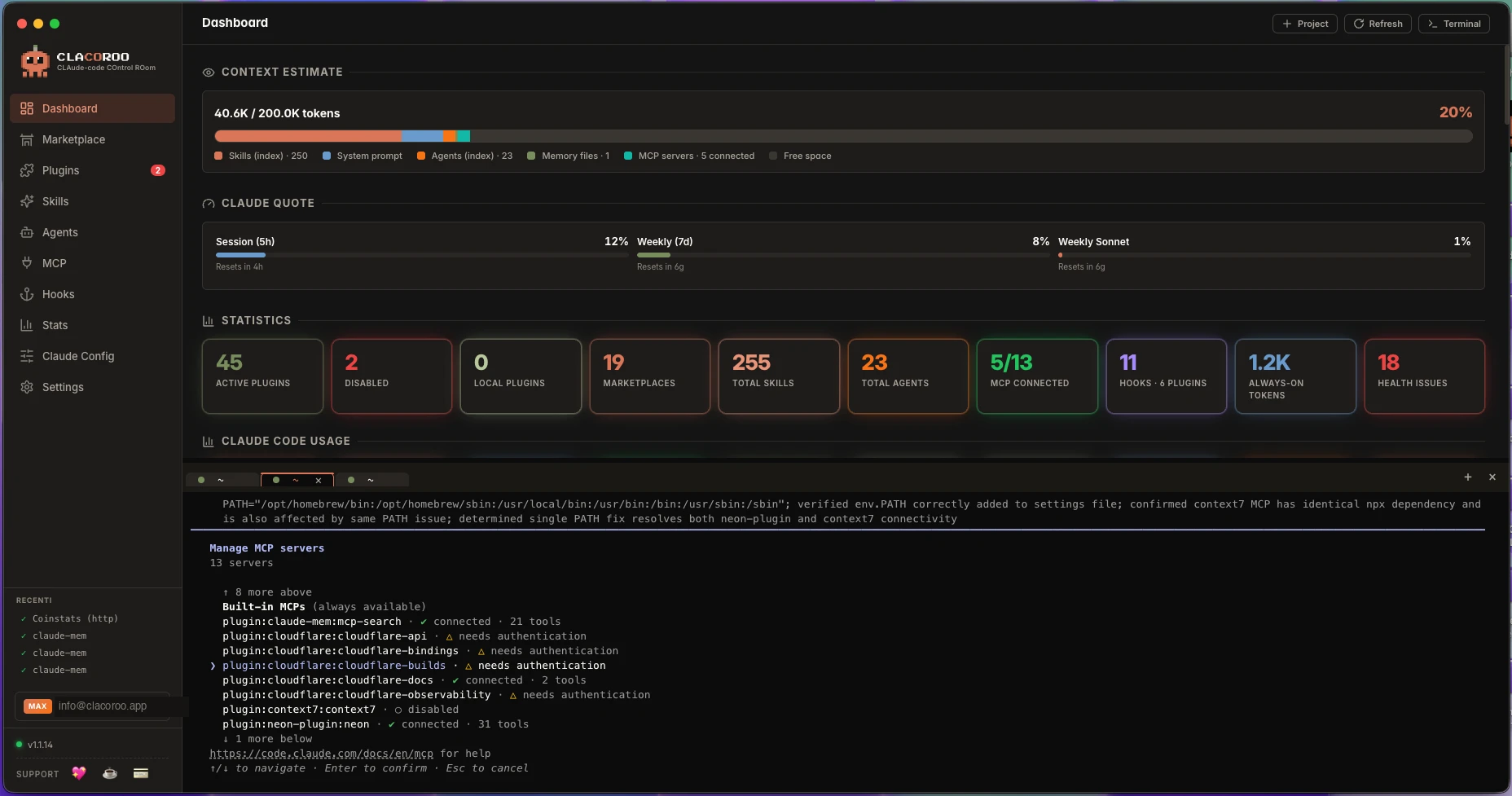Go to the Plugins page
This screenshot has height=796, width=1512.
(92, 170)
